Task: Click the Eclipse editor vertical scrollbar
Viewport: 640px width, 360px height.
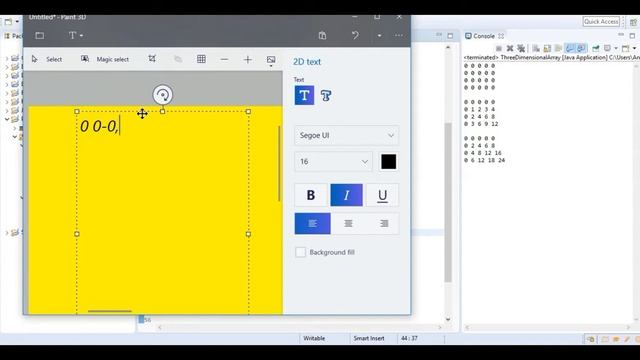Action: tap(448, 202)
